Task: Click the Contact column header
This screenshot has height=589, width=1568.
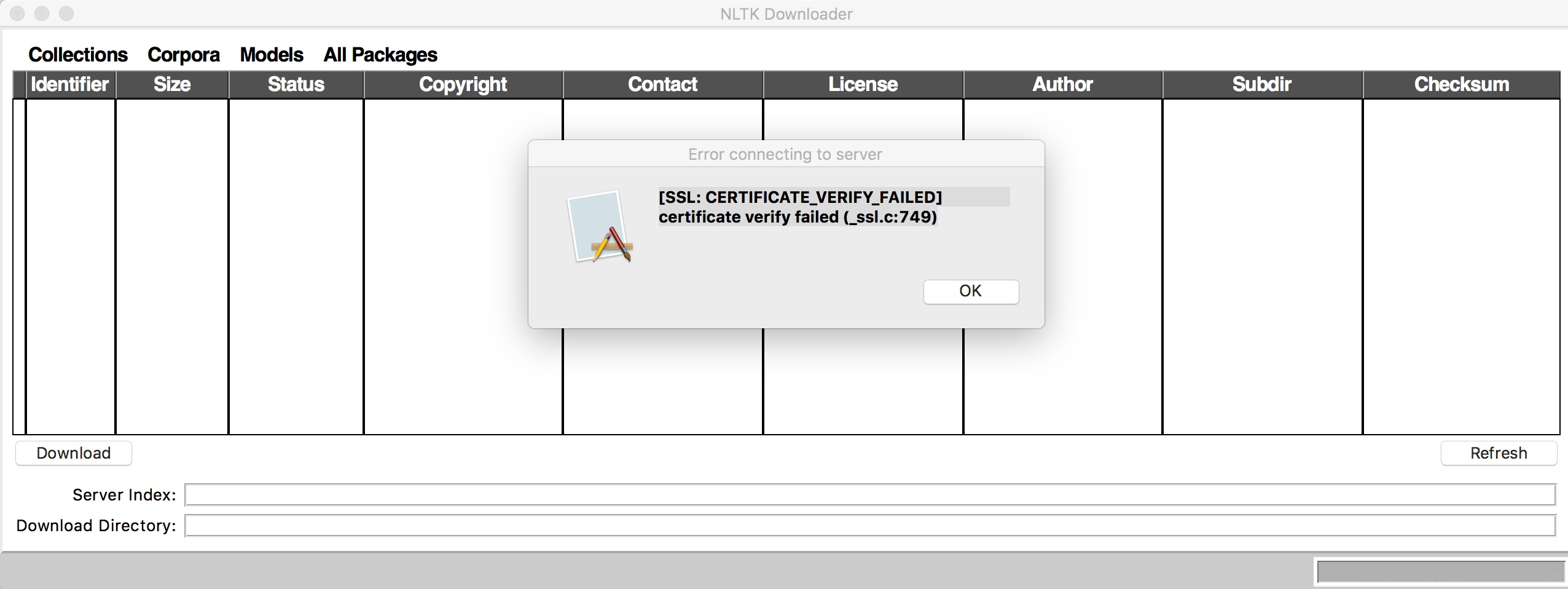Action: pos(663,84)
